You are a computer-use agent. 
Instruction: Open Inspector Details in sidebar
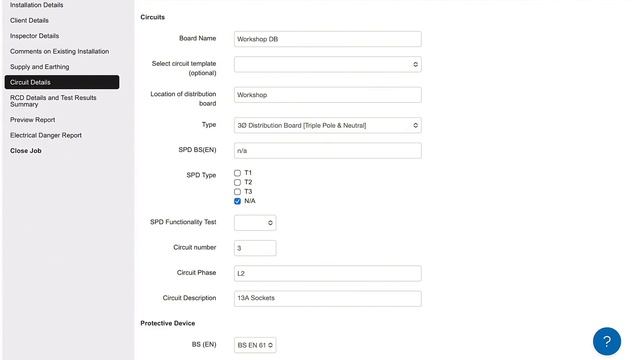pyautogui.click(x=34, y=36)
